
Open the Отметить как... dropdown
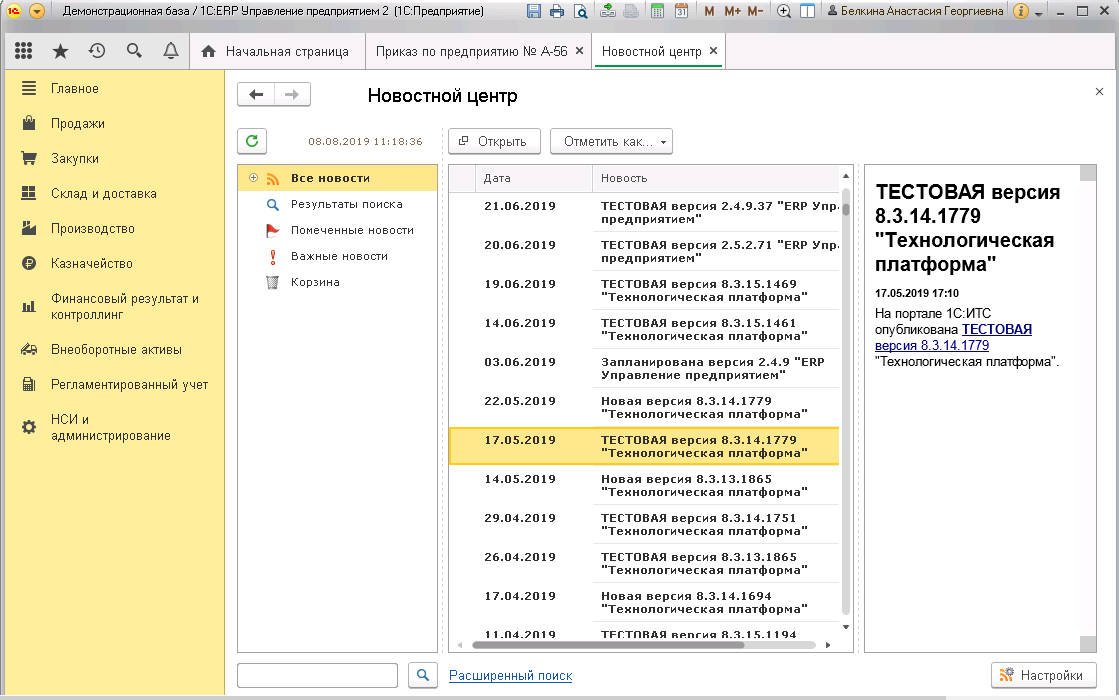(611, 141)
